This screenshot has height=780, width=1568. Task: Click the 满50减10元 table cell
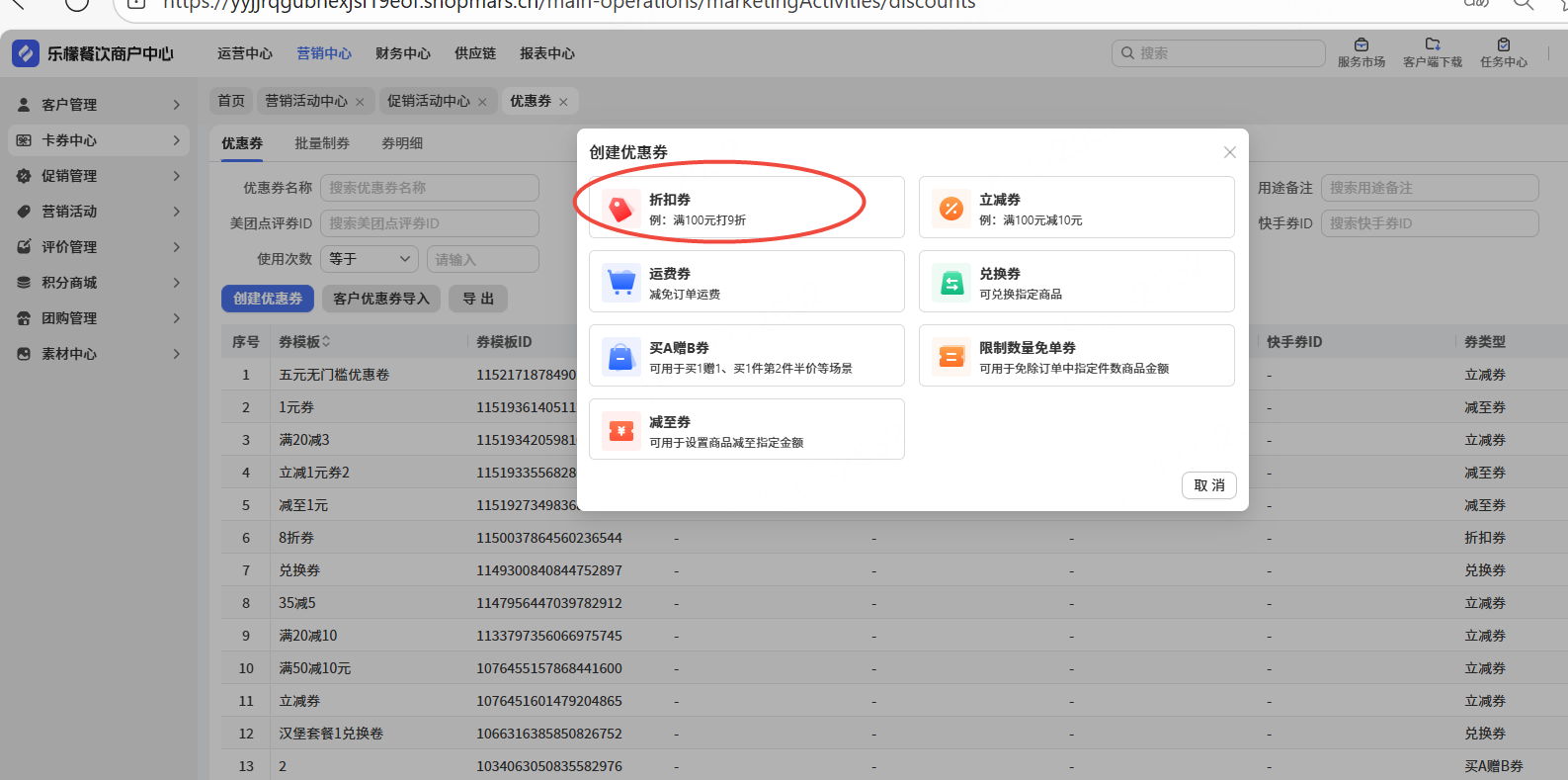tap(315, 668)
